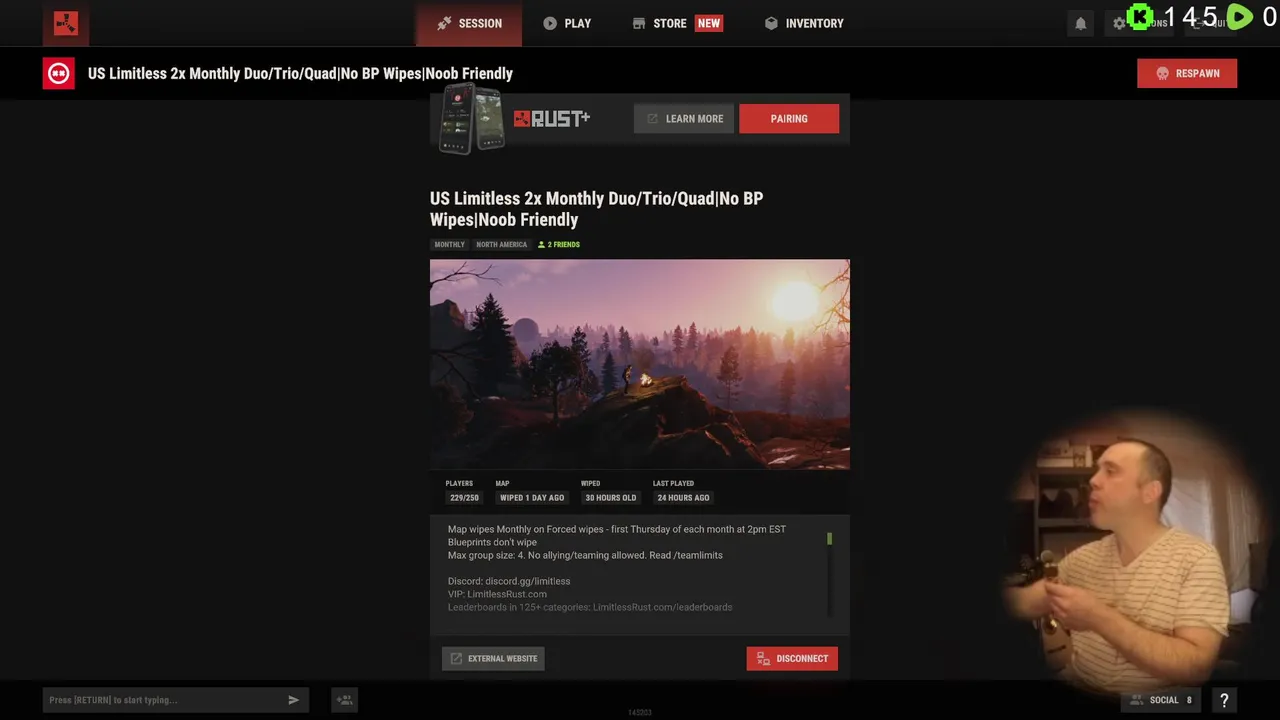Click the Rust logo in top-left corner
The image size is (1280, 720).
click(66, 23)
